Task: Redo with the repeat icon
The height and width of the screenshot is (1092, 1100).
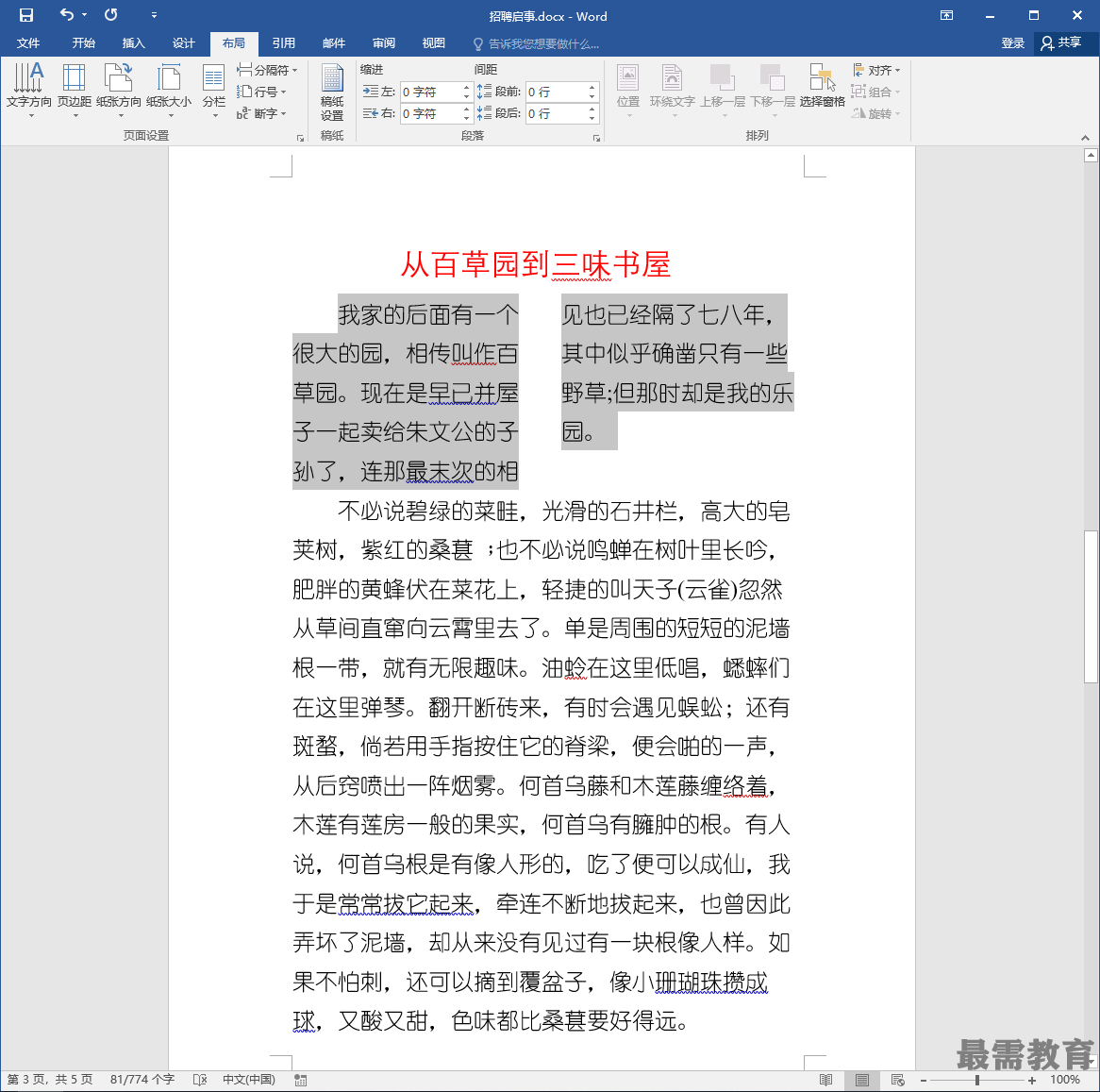Action: tap(110, 15)
